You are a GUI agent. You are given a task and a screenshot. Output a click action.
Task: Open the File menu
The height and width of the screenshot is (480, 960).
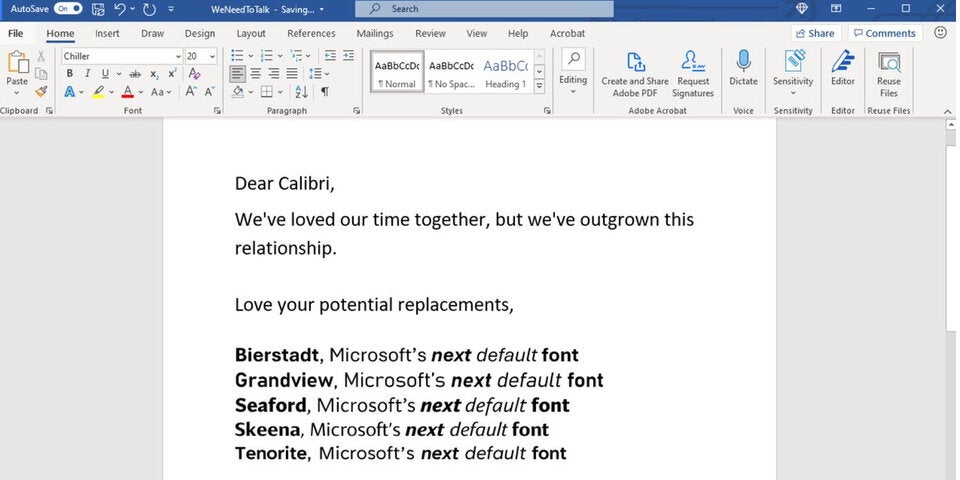16,34
